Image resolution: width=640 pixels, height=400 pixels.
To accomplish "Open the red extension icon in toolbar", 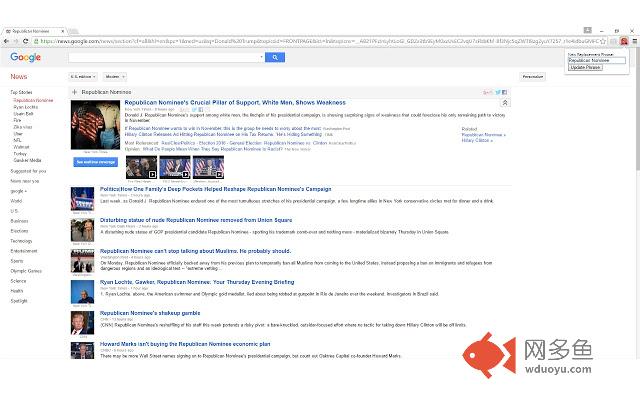I will click(x=624, y=41).
